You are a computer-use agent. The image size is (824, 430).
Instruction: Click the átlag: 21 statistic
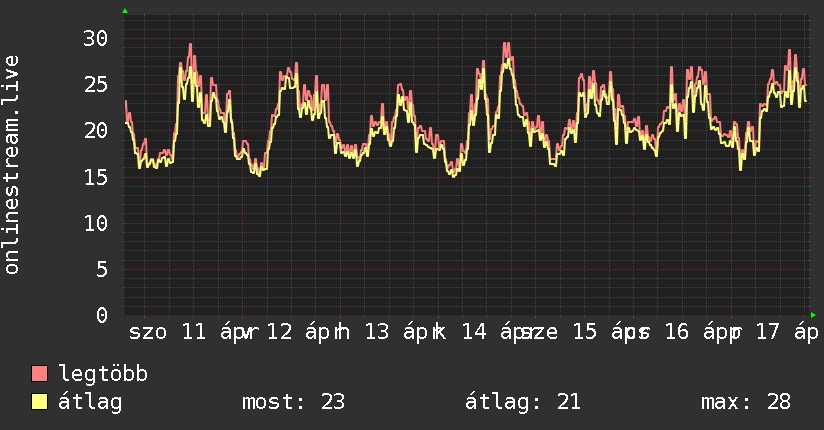pyautogui.click(x=523, y=402)
